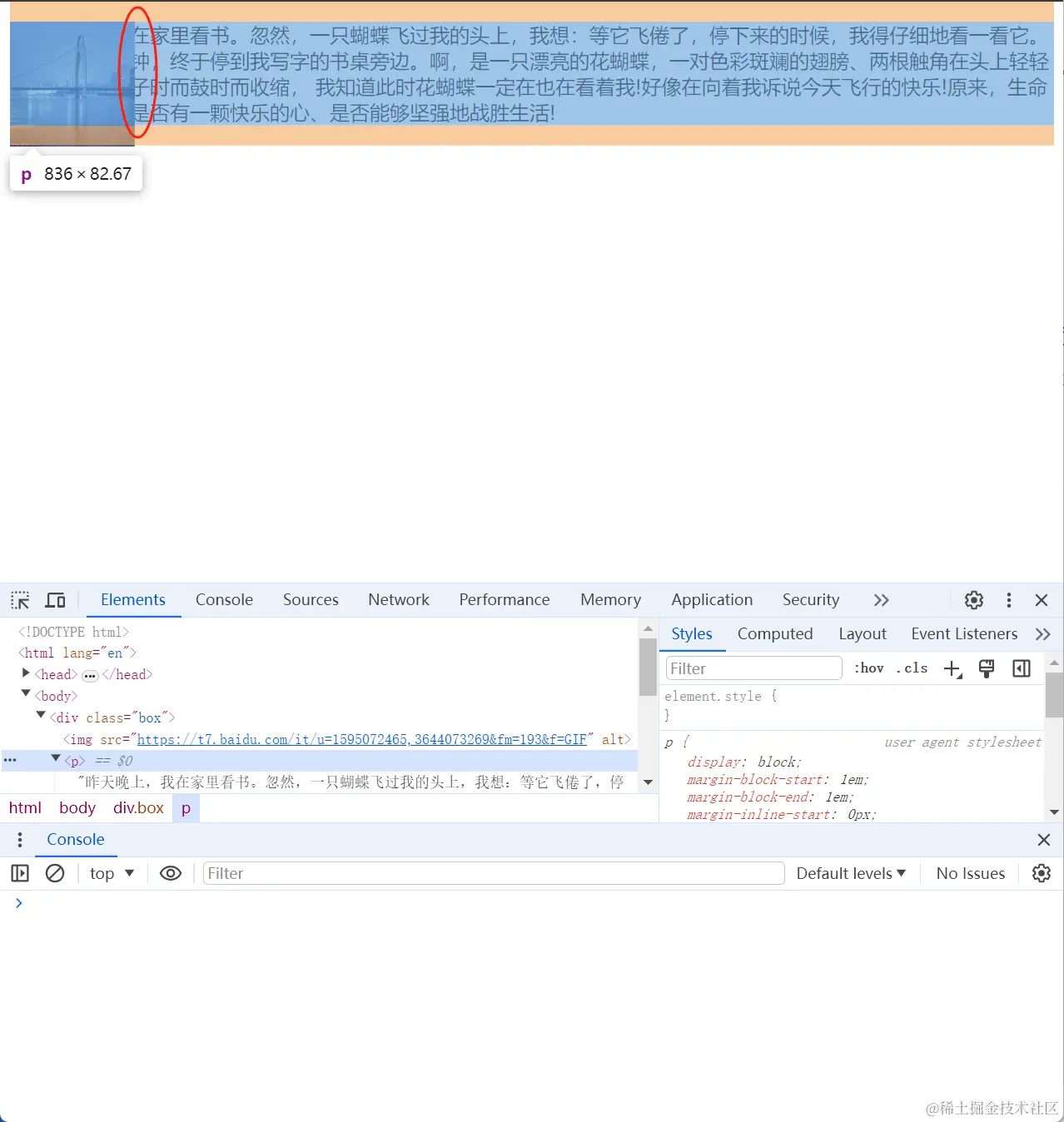Switch to the Computed styles tab

775,634
